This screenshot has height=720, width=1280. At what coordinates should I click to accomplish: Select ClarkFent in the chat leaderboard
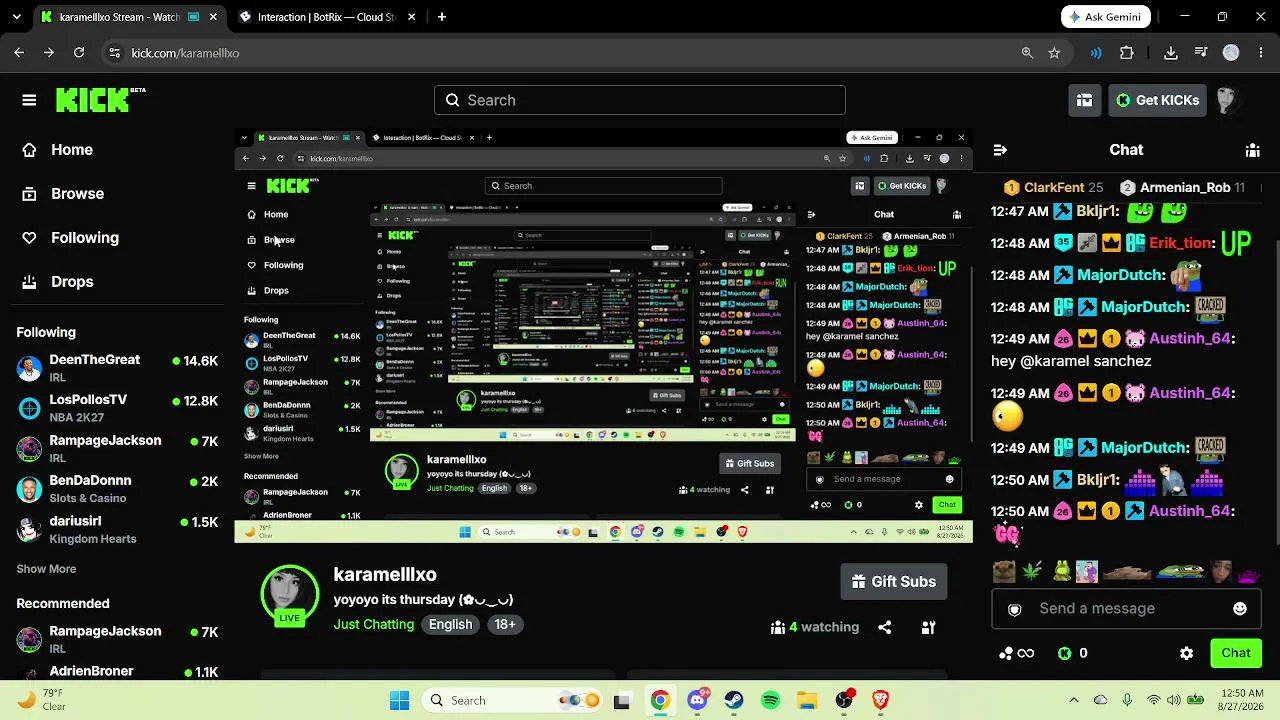(1054, 187)
